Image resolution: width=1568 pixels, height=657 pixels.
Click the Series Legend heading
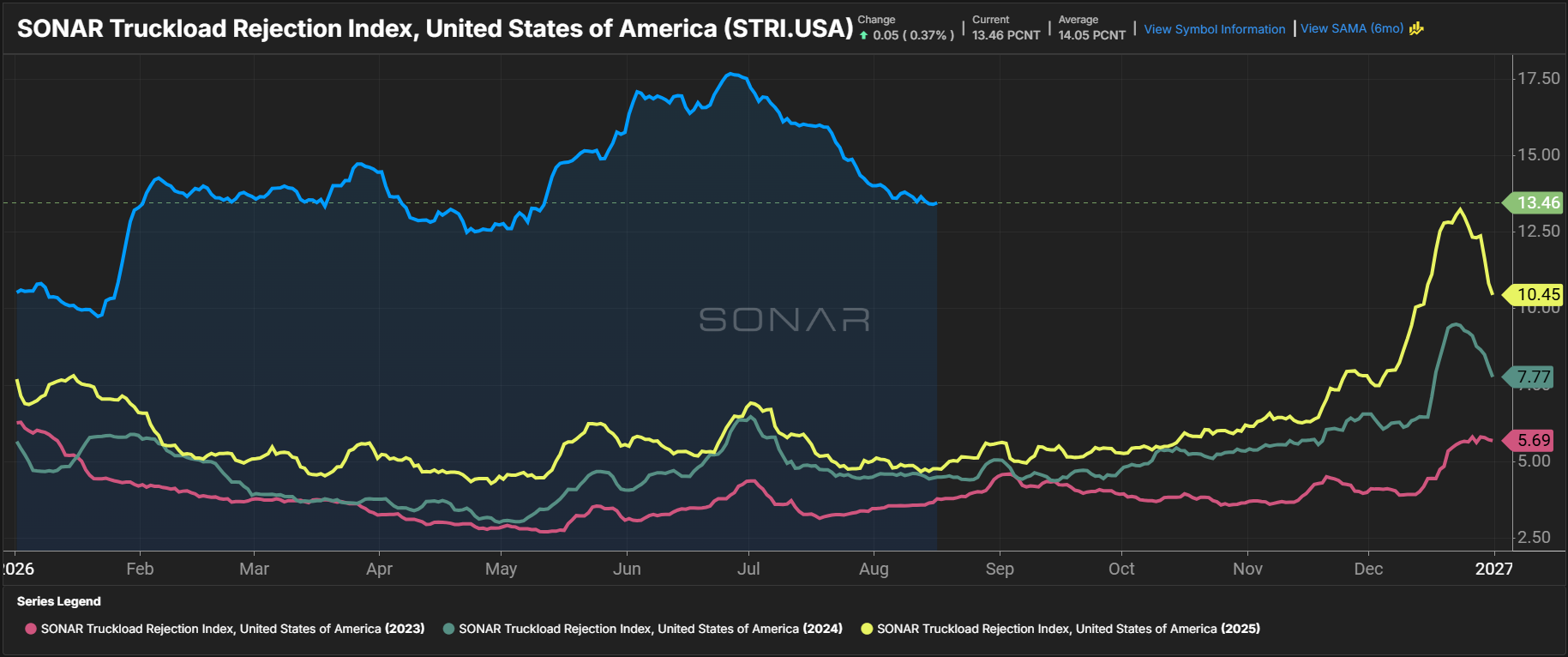coord(59,601)
